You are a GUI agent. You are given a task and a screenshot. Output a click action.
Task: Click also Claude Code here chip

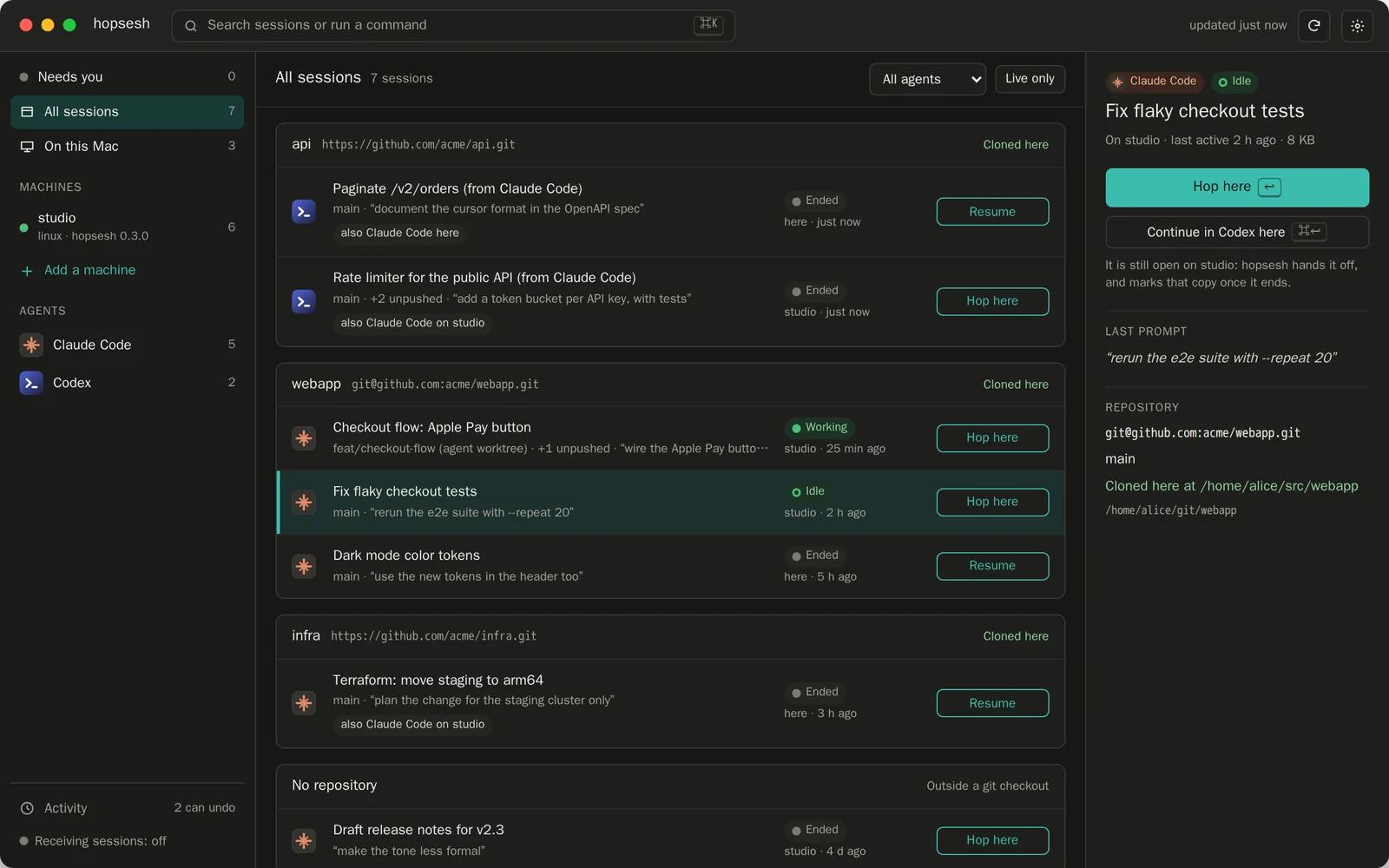[x=400, y=233]
